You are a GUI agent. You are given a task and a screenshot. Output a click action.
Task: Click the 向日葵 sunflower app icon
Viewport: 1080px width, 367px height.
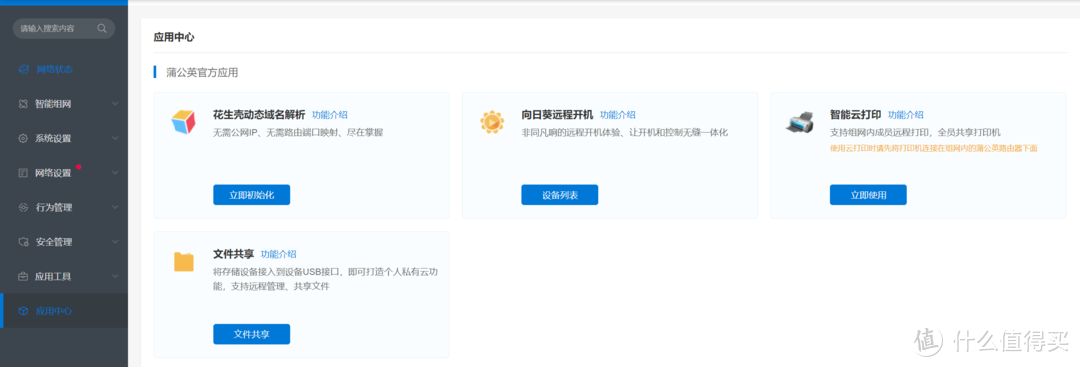[x=492, y=122]
